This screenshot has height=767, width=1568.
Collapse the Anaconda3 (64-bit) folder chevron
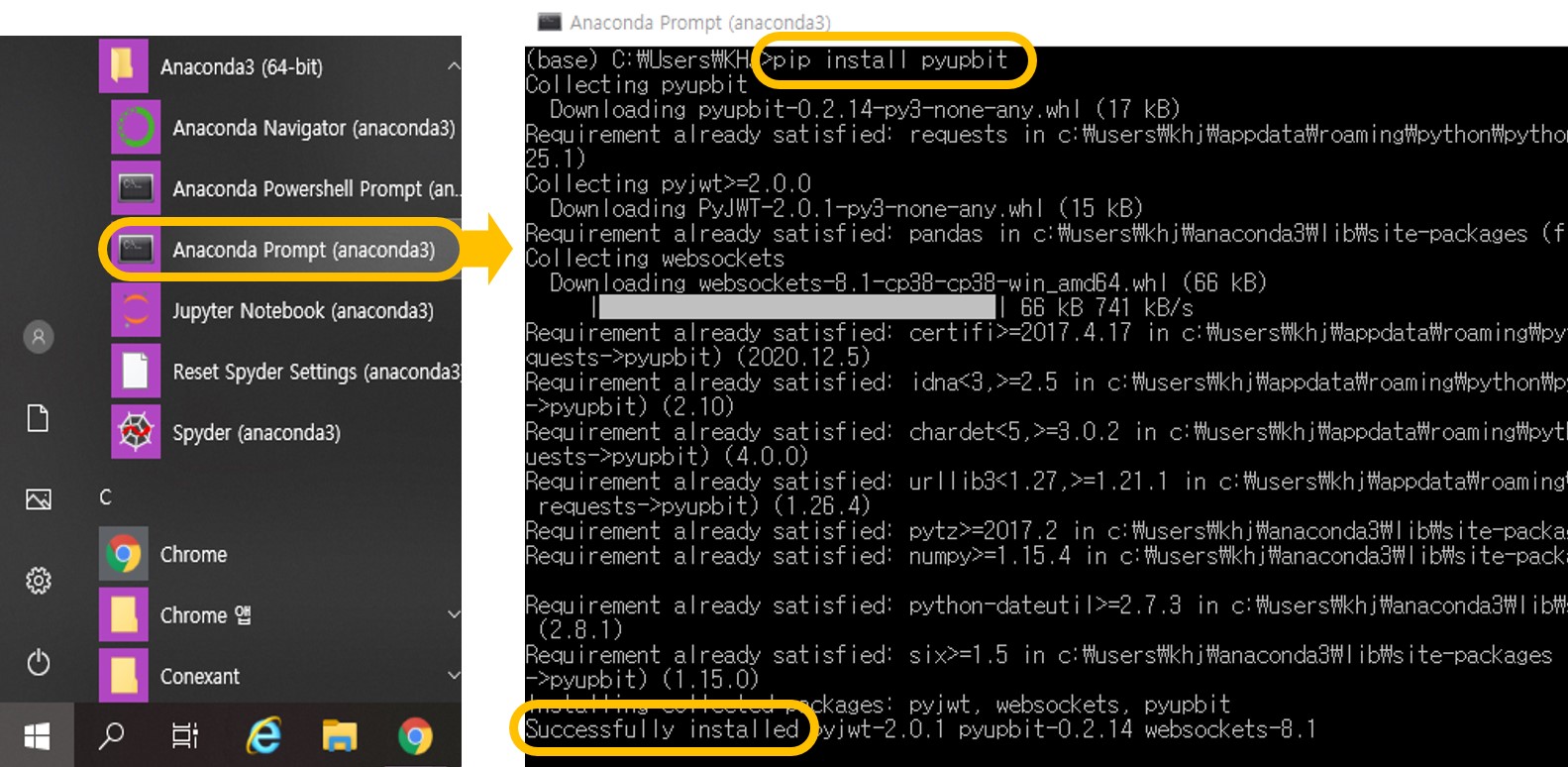[x=453, y=66]
